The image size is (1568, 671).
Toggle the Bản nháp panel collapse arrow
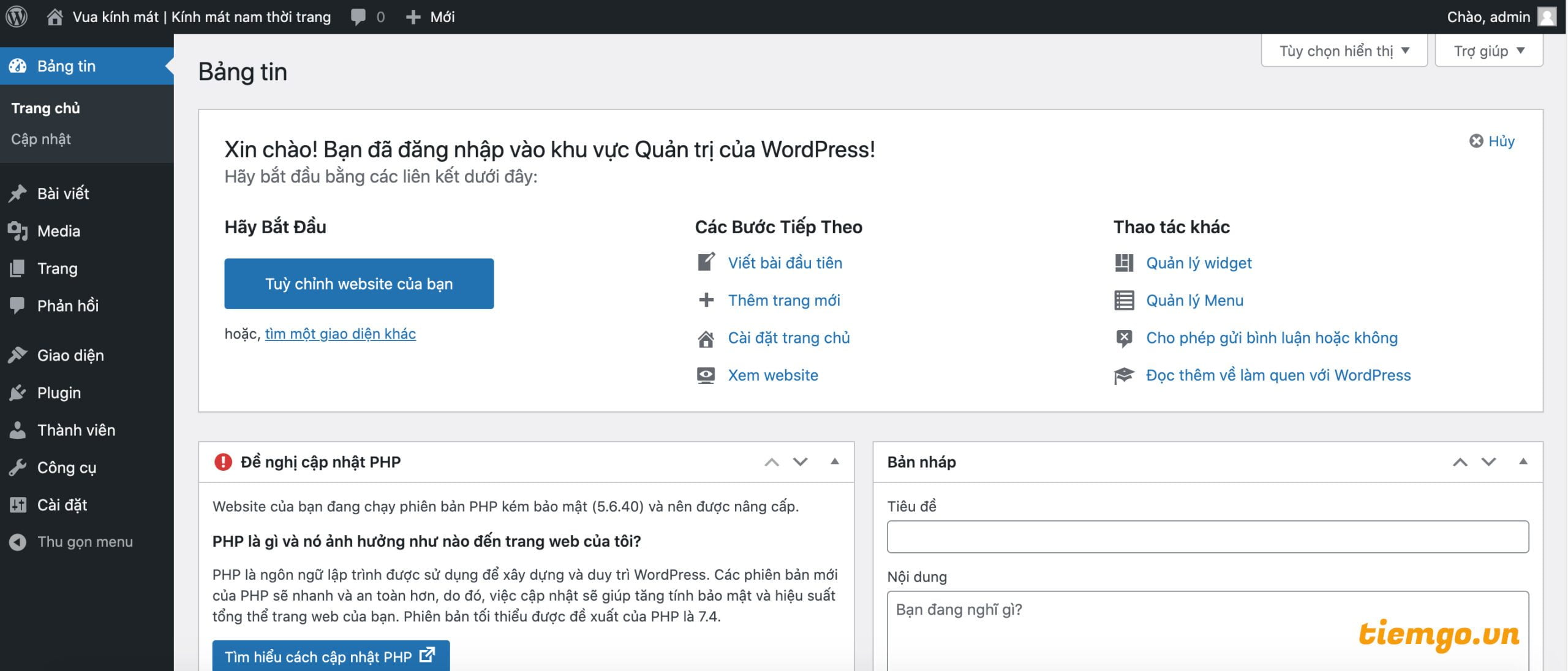(1523, 462)
